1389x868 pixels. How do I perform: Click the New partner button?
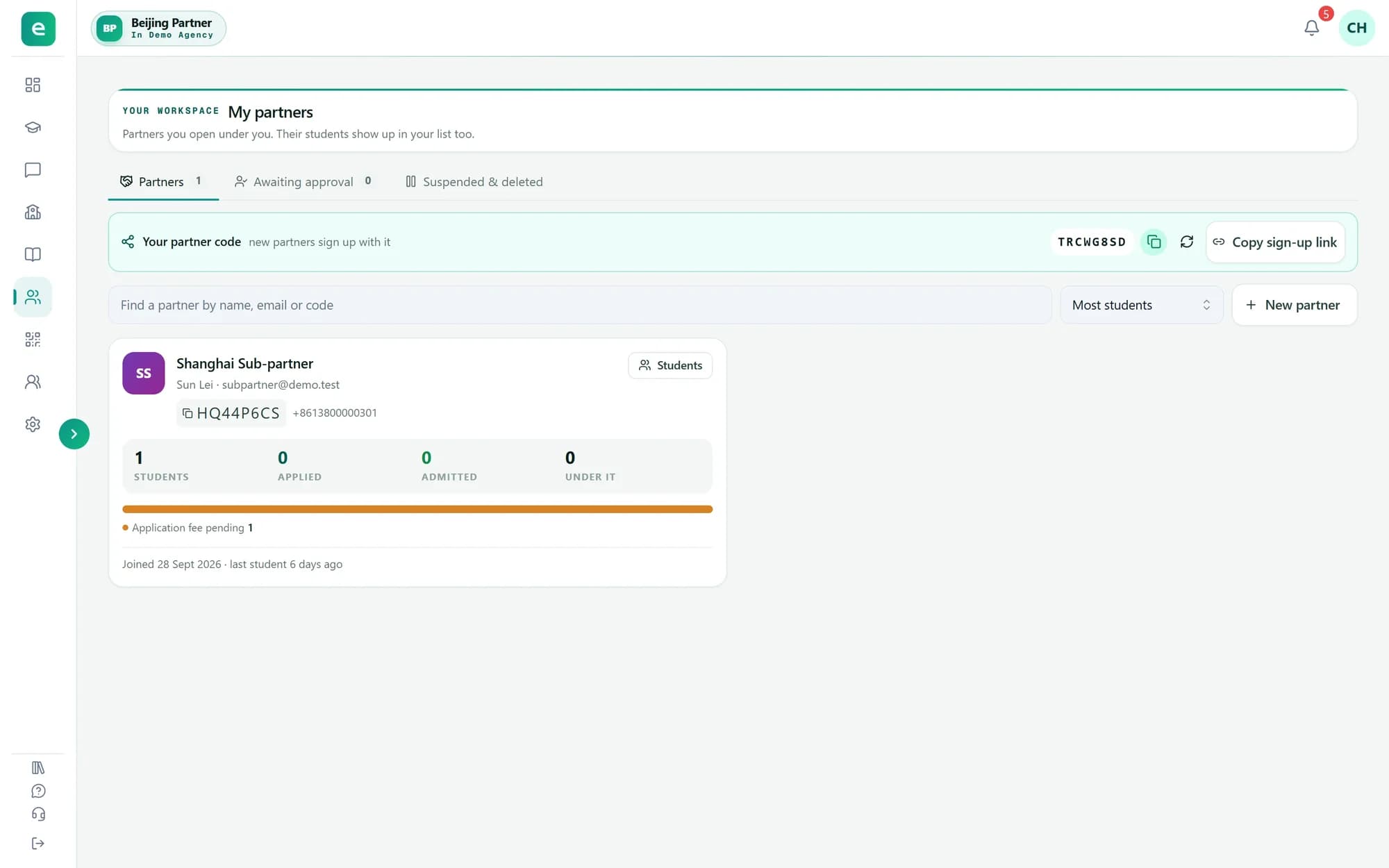pyautogui.click(x=1294, y=305)
